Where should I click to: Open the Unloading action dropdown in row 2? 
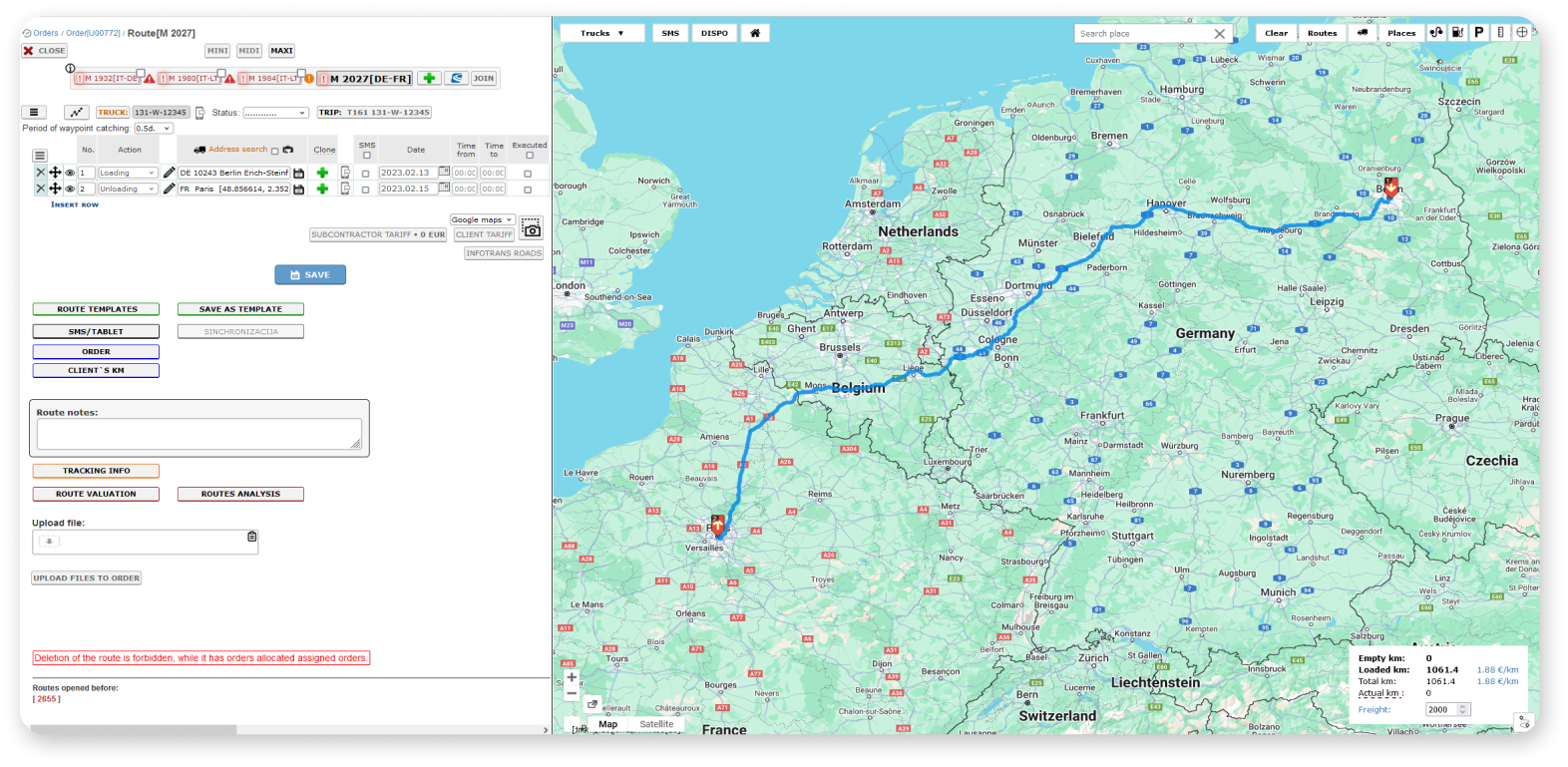tap(128, 189)
